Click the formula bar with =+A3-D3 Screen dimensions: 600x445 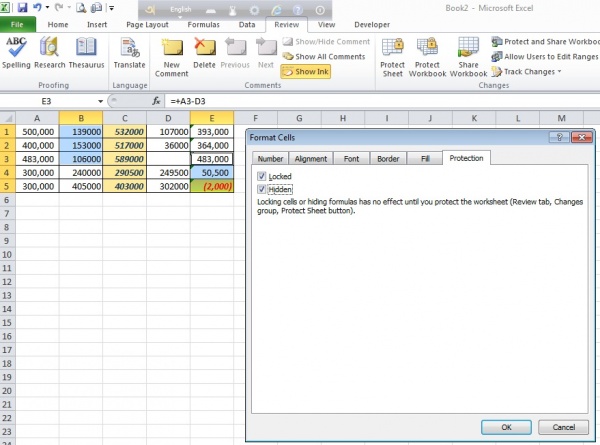coord(383,101)
